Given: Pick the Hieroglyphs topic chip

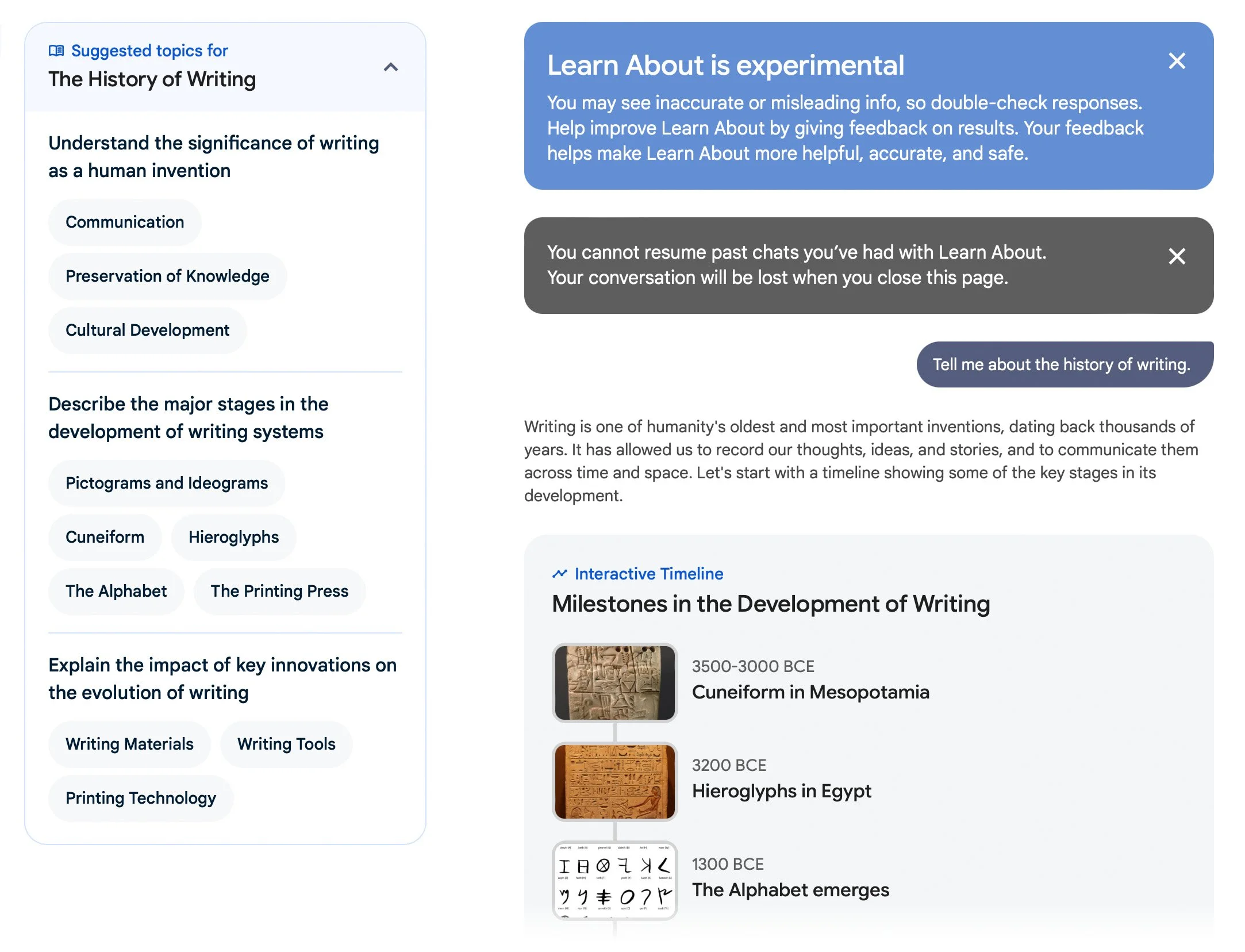Looking at the screenshot, I should click(x=233, y=538).
